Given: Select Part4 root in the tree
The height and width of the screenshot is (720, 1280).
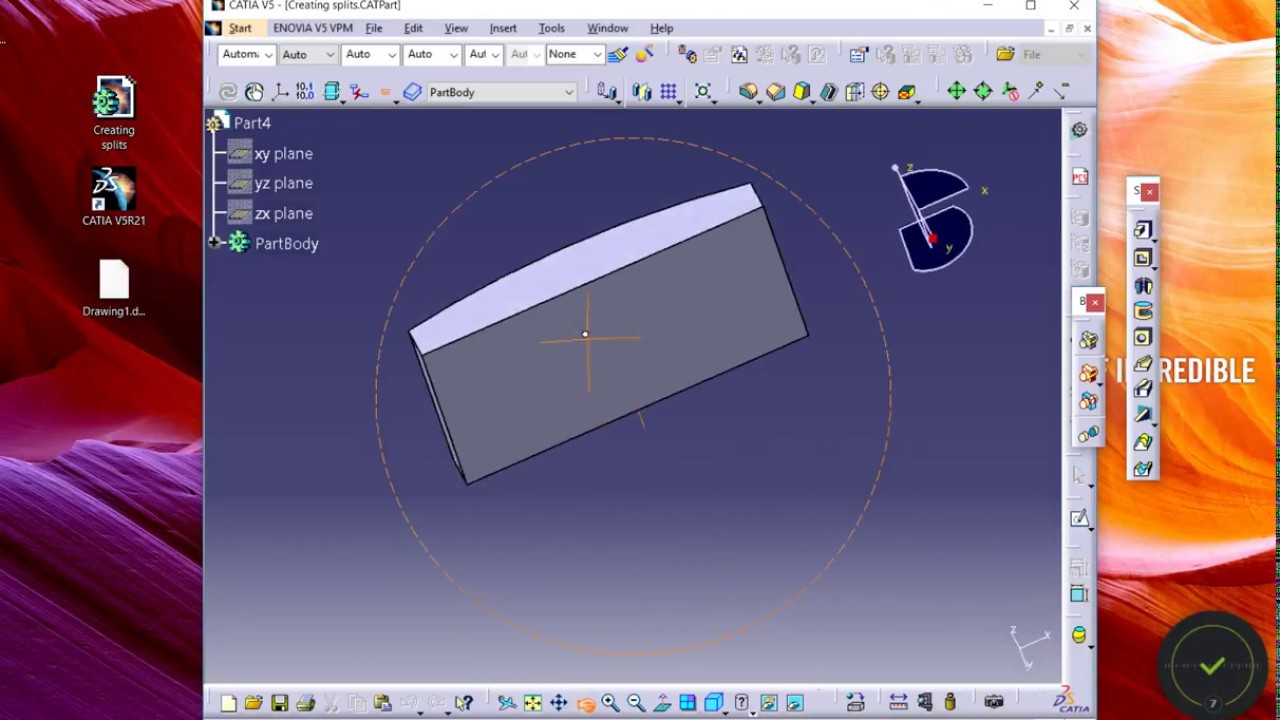Looking at the screenshot, I should coord(252,123).
